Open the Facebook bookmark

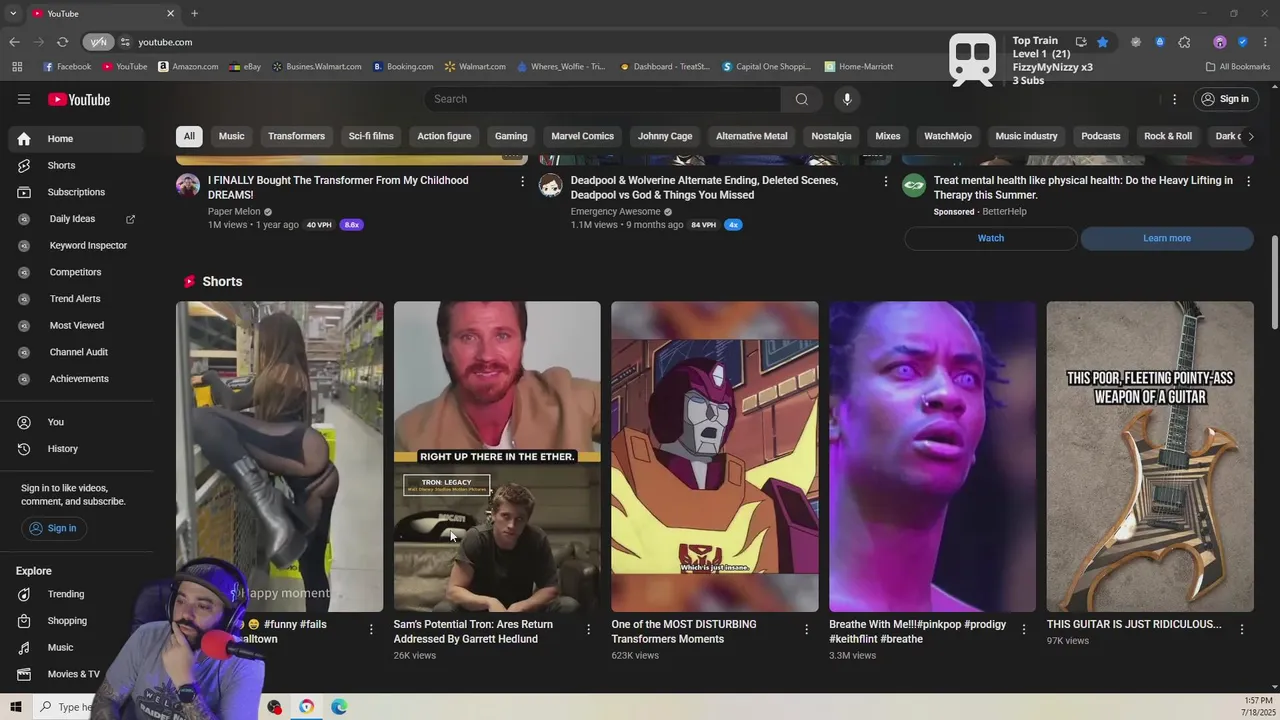(67, 66)
